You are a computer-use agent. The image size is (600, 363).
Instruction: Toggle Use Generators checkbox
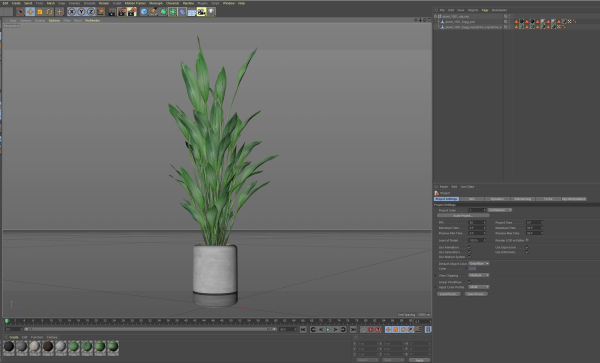pos(470,252)
